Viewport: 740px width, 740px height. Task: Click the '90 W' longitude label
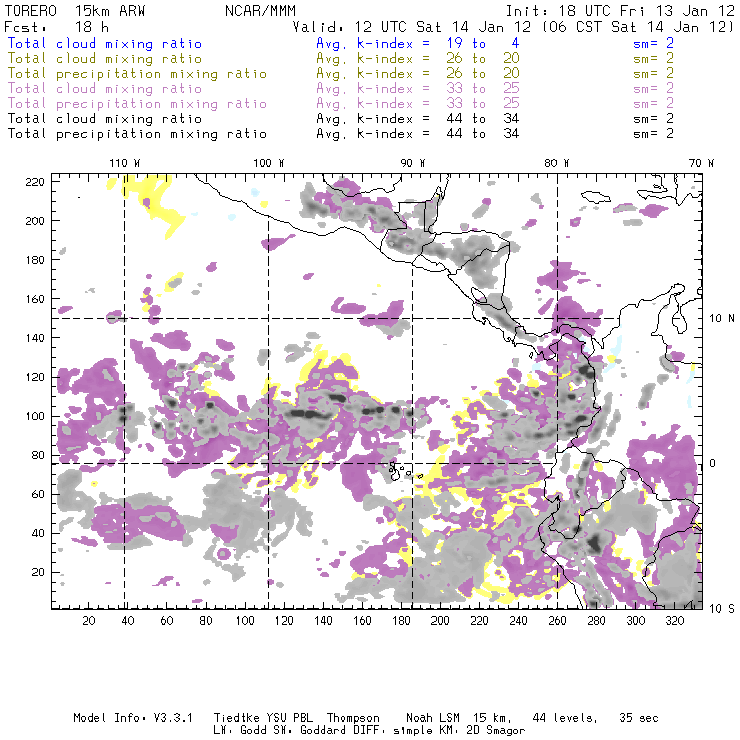[x=412, y=163]
